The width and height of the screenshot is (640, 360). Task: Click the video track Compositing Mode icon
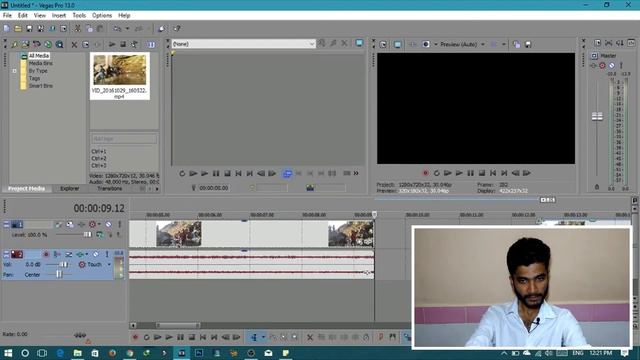pyautogui.click(x=100, y=235)
